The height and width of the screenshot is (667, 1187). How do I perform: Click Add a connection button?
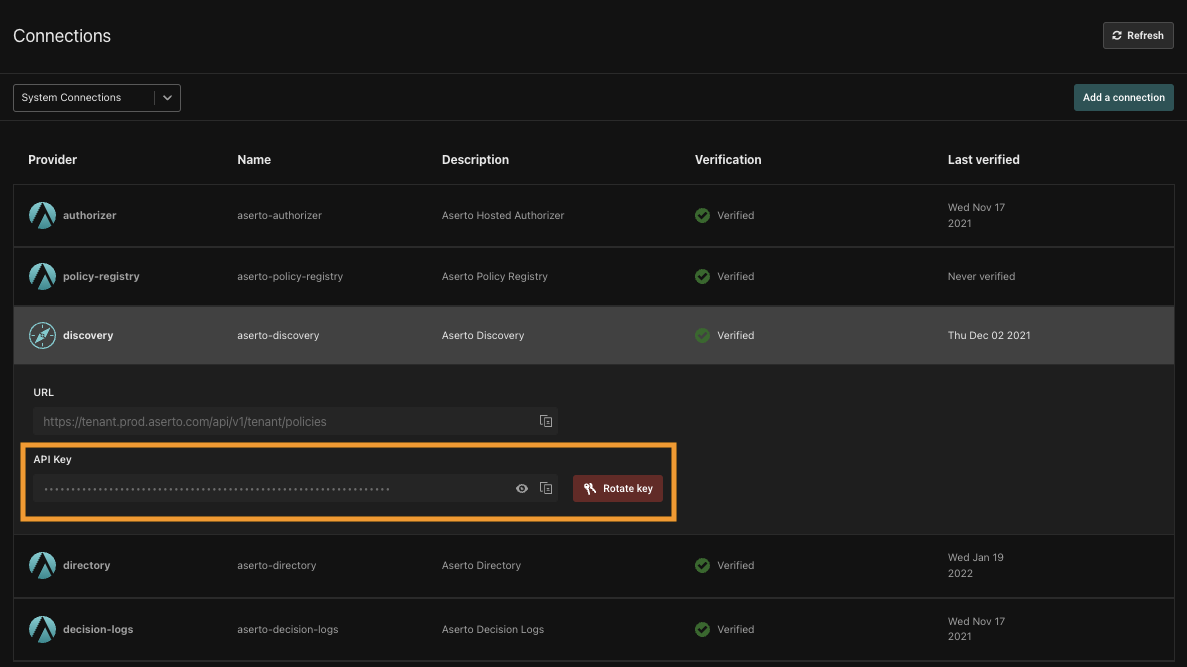(1123, 98)
